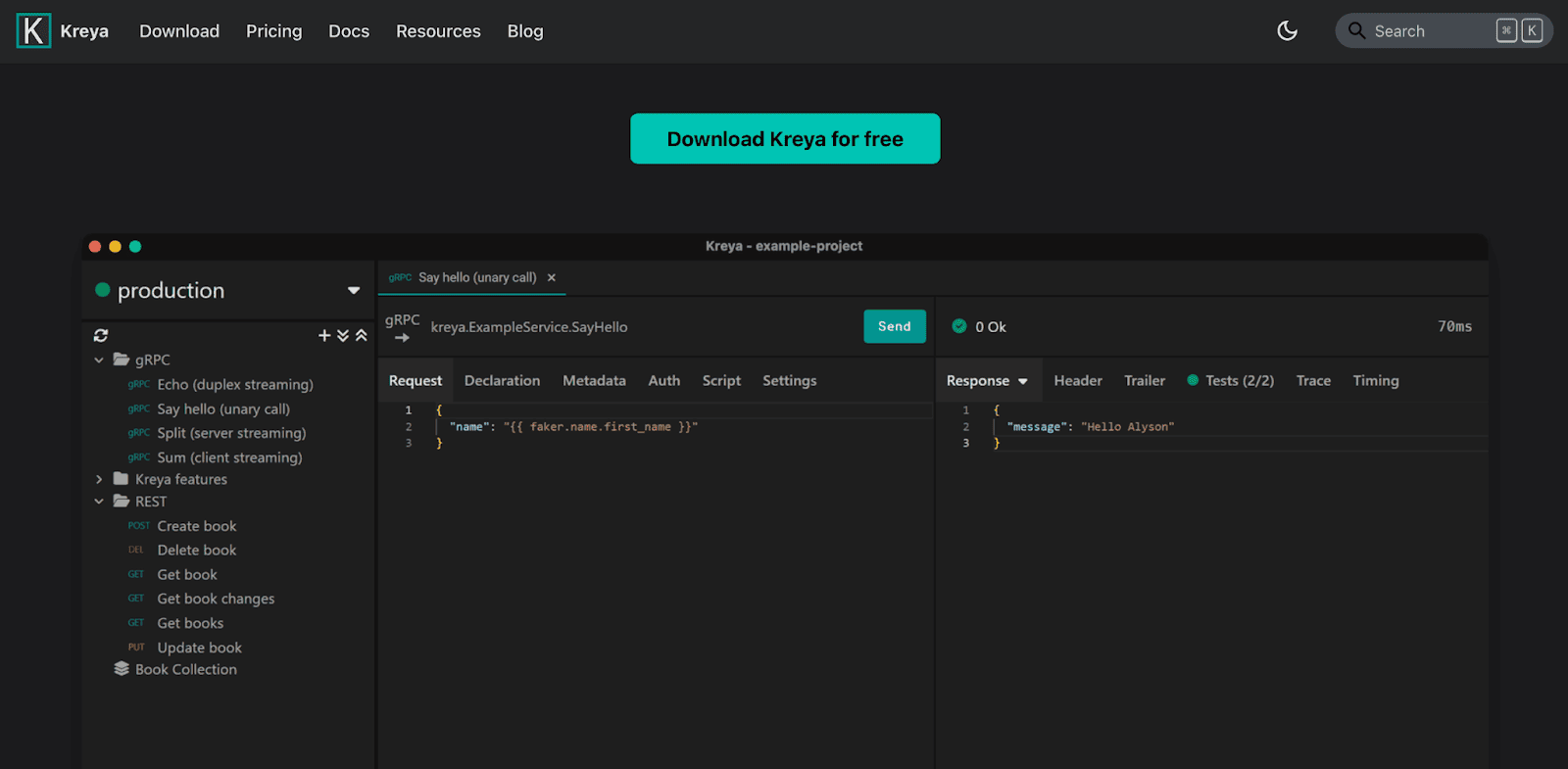Click the response message Hello Alyson line
Viewport: 1568px width, 769px height.
pos(1091,427)
